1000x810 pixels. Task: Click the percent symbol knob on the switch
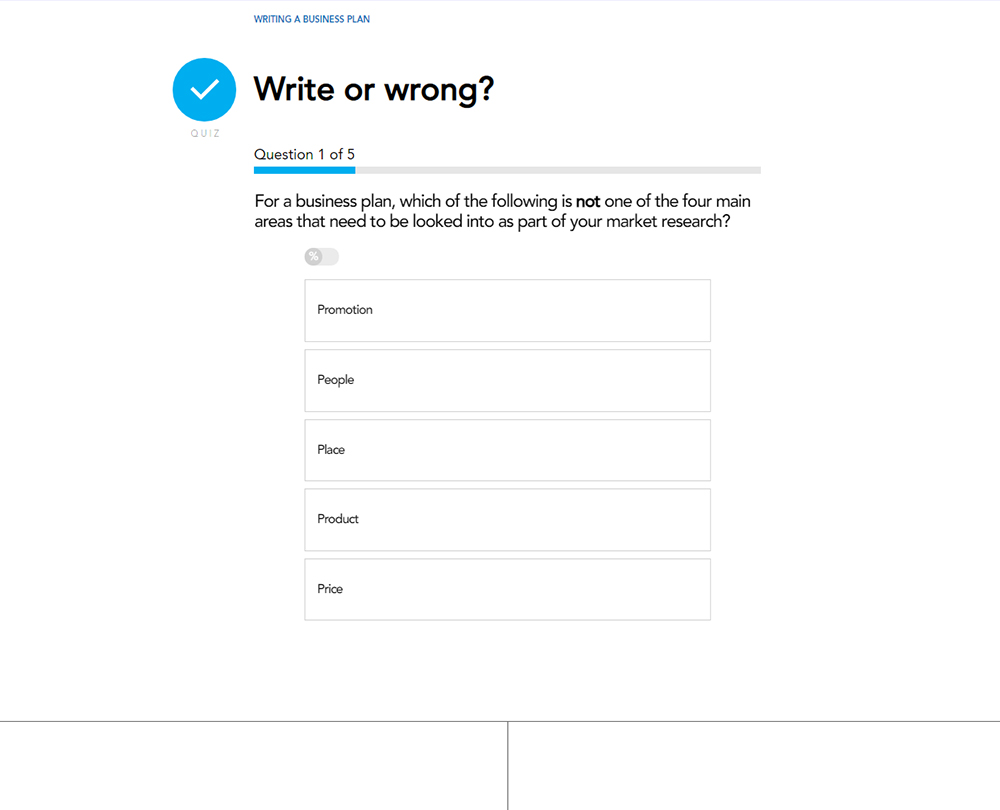point(313,257)
